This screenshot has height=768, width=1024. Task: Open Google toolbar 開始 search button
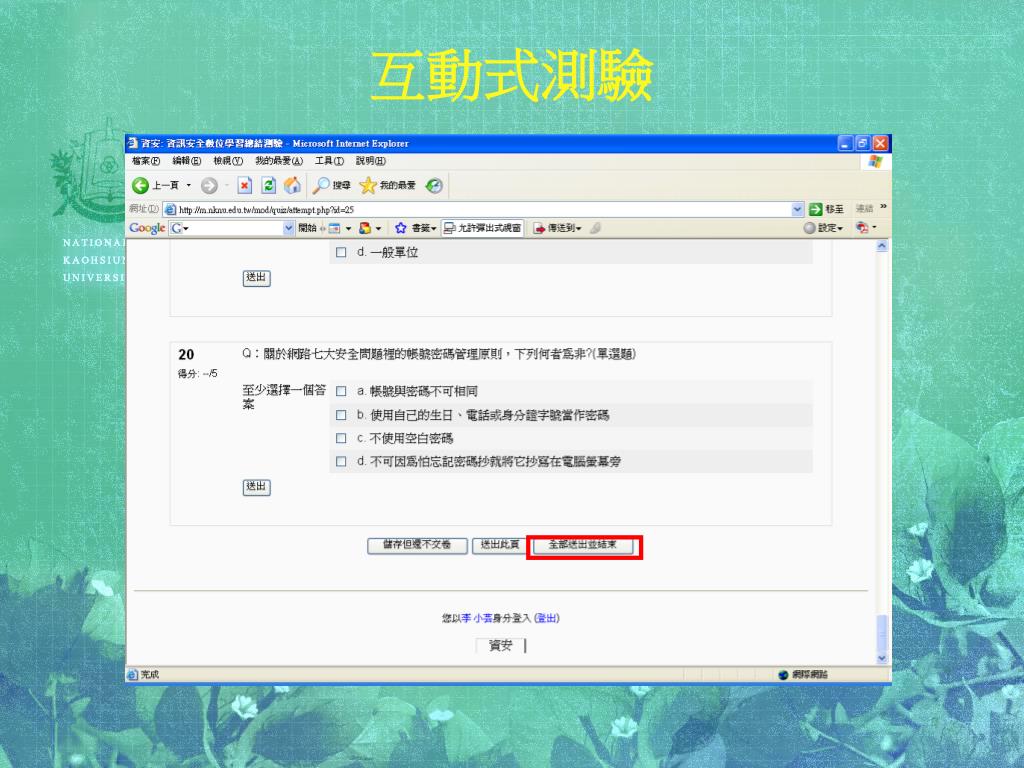[307, 228]
